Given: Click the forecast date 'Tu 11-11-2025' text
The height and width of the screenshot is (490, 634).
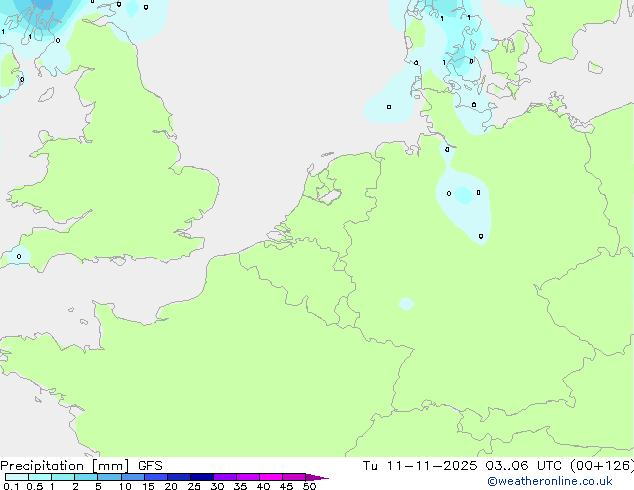Looking at the screenshot, I should click(x=420, y=466).
